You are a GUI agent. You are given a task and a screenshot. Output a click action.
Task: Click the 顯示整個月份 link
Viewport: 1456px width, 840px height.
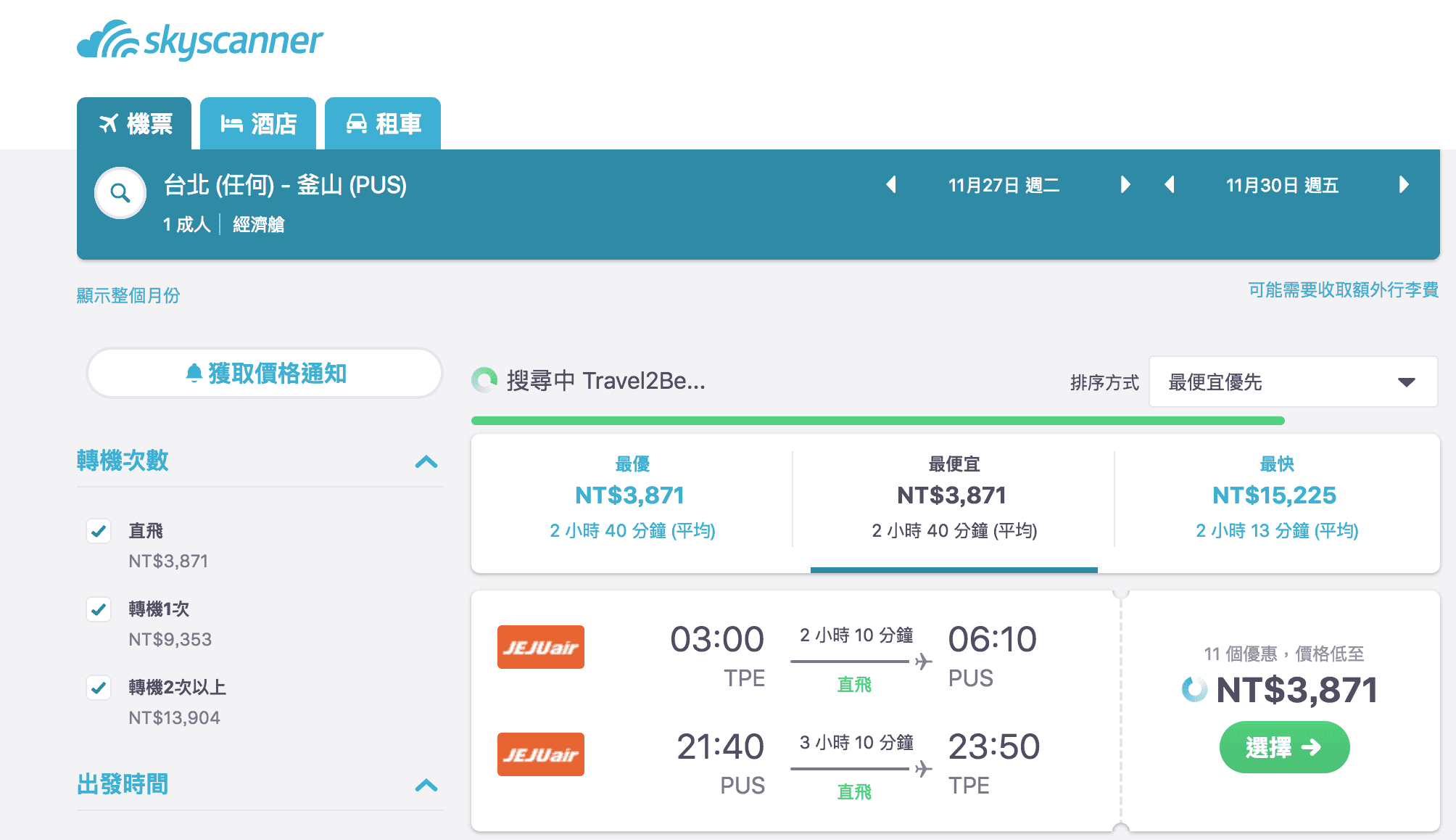point(128,295)
